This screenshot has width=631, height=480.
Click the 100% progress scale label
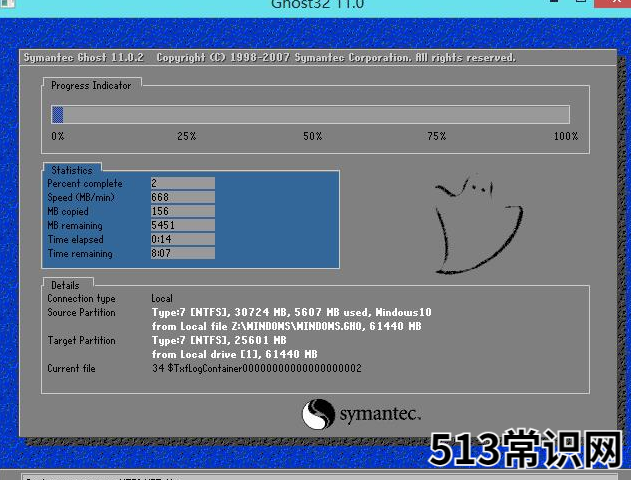pos(566,136)
